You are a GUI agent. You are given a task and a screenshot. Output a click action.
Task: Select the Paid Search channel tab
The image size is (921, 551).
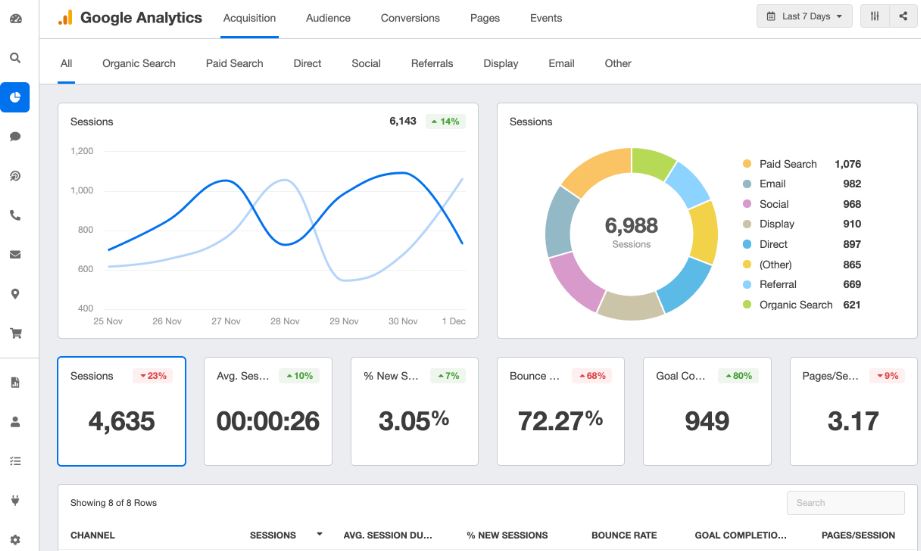[x=234, y=63]
